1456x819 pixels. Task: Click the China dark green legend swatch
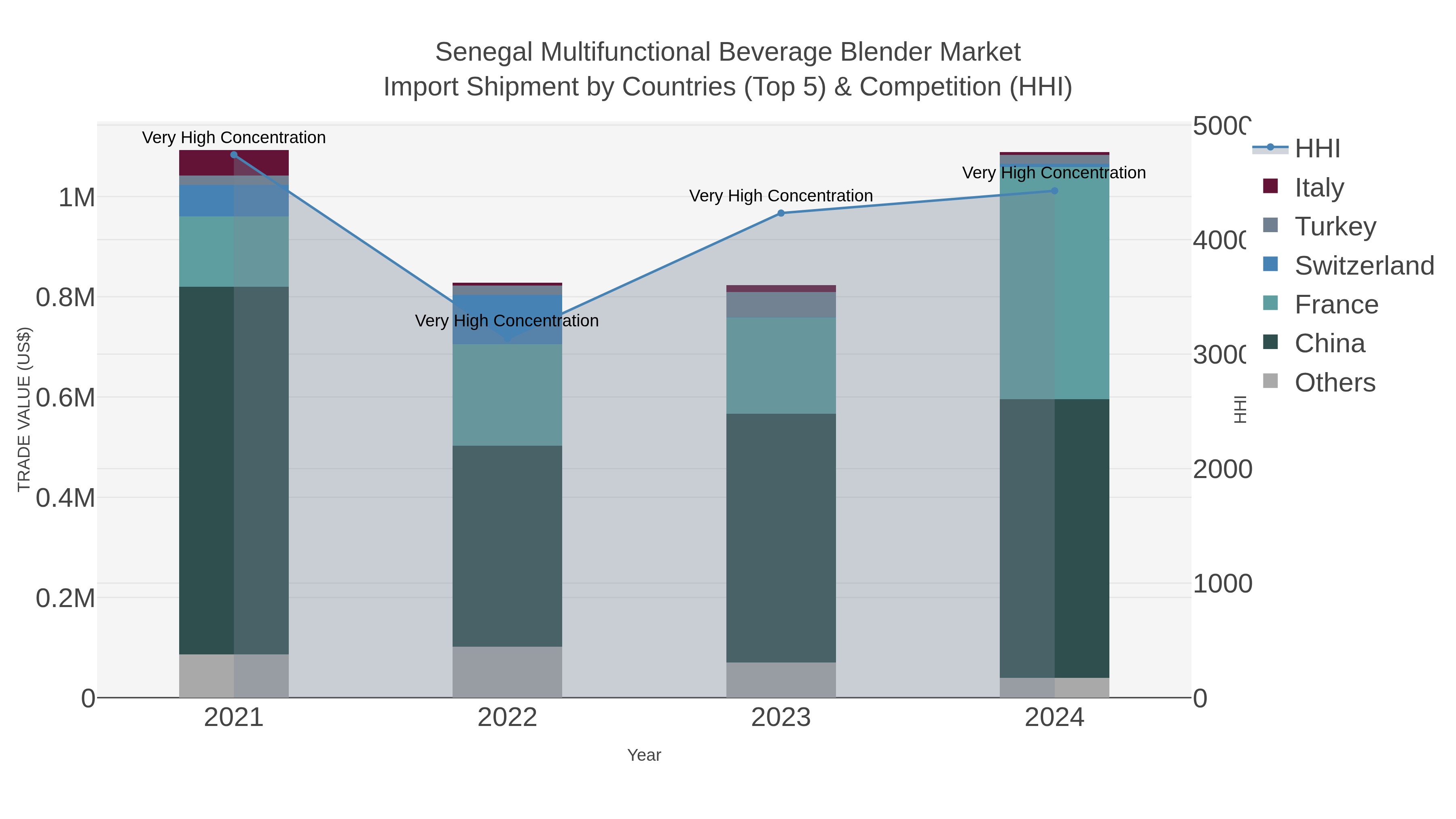(x=1270, y=342)
